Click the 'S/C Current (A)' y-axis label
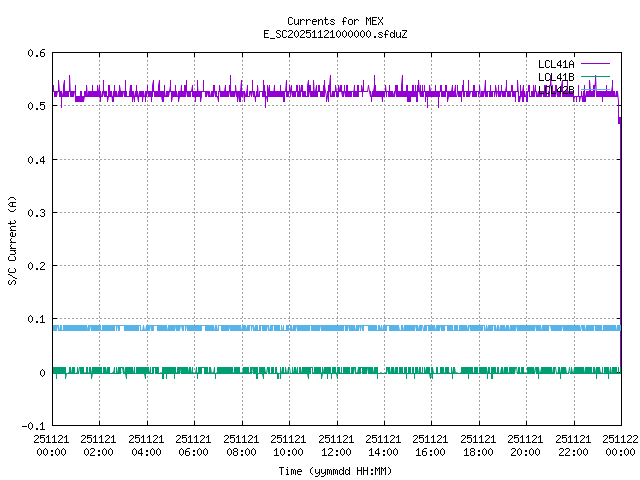This screenshot has width=640, height=480. point(12,239)
